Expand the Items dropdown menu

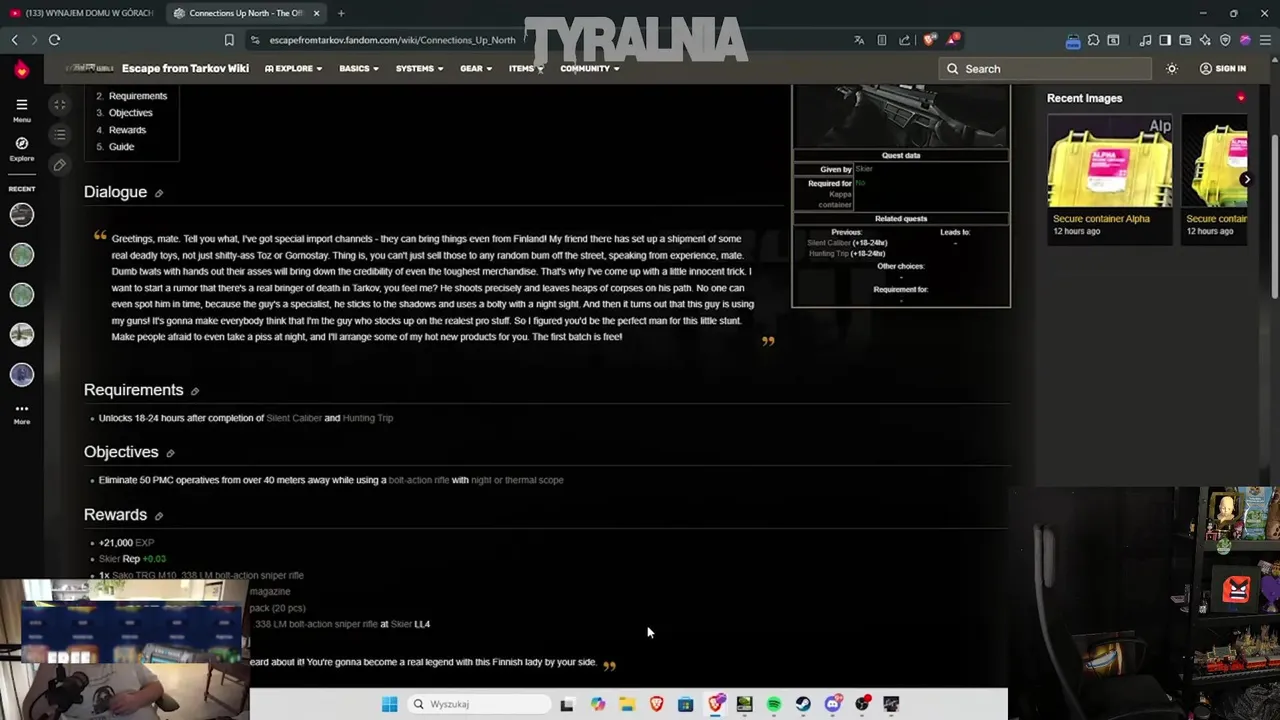pyautogui.click(x=525, y=69)
